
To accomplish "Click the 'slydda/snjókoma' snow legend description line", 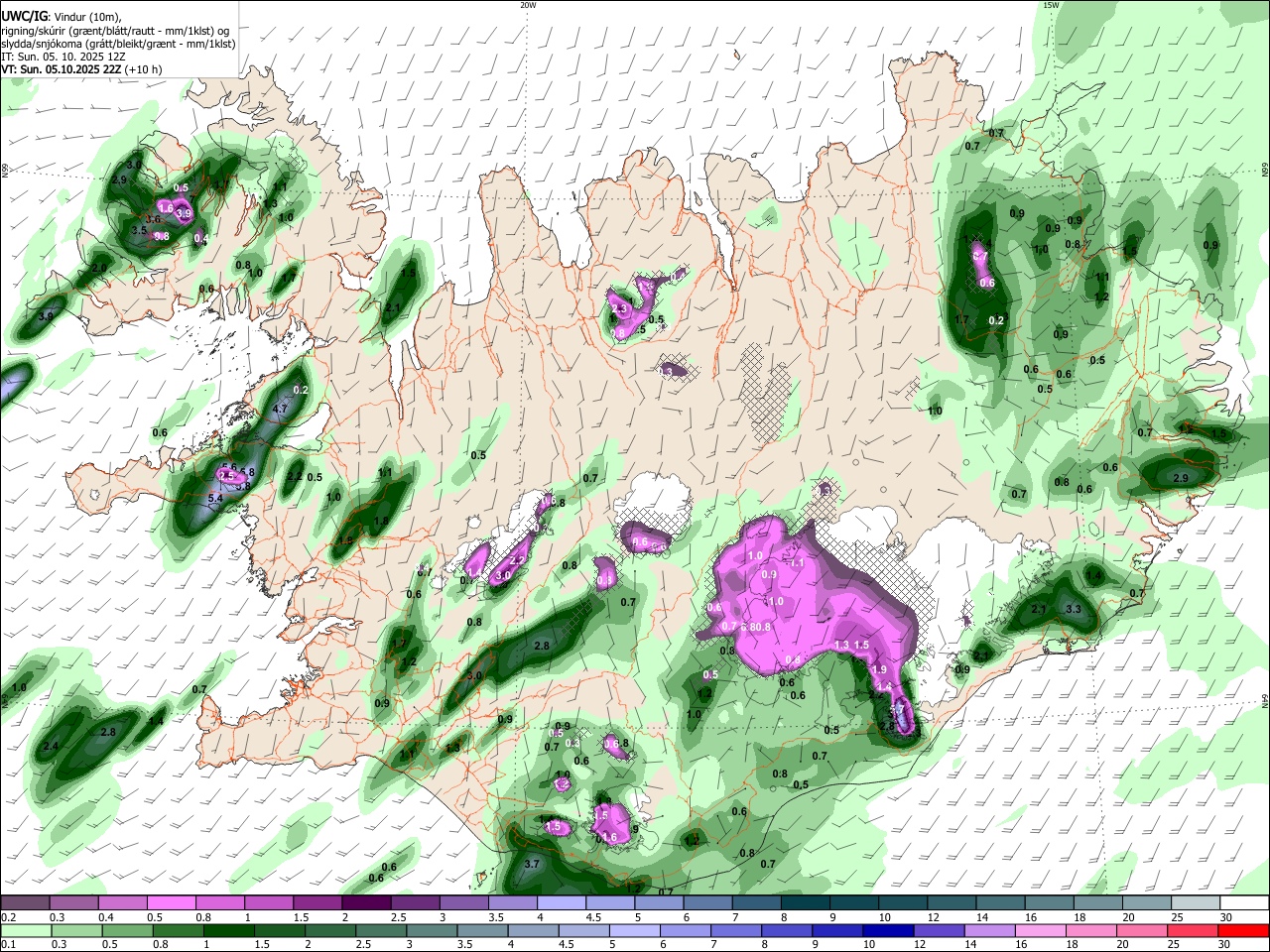I will 118,44.
